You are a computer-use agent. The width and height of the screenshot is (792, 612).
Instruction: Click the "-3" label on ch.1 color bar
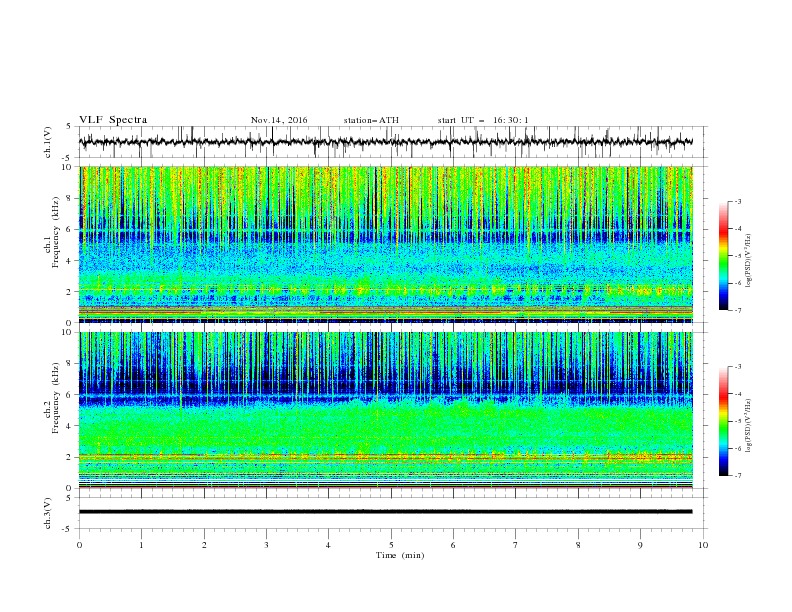(737, 202)
